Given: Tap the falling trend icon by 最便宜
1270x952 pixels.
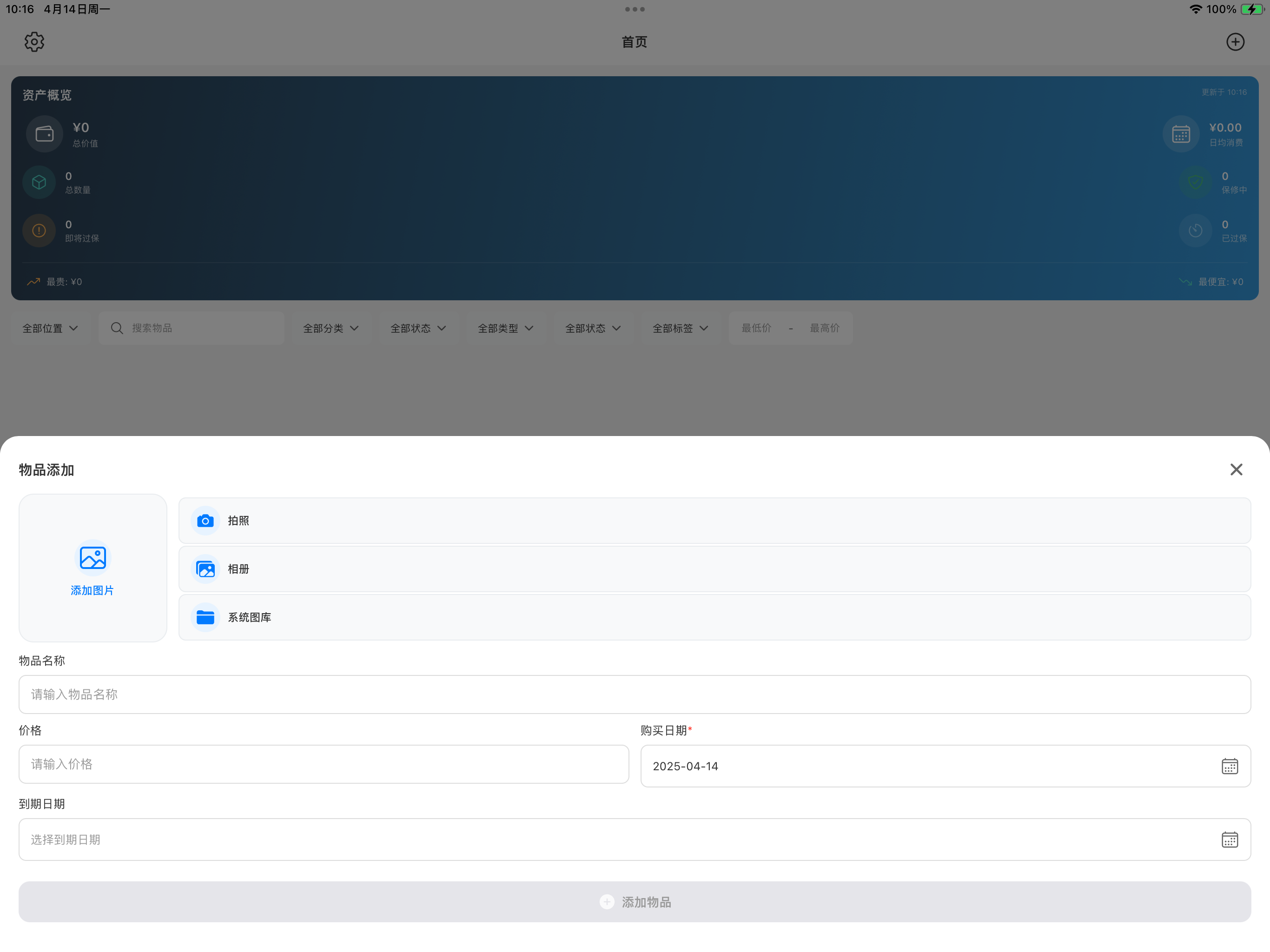Looking at the screenshot, I should pos(1185,282).
